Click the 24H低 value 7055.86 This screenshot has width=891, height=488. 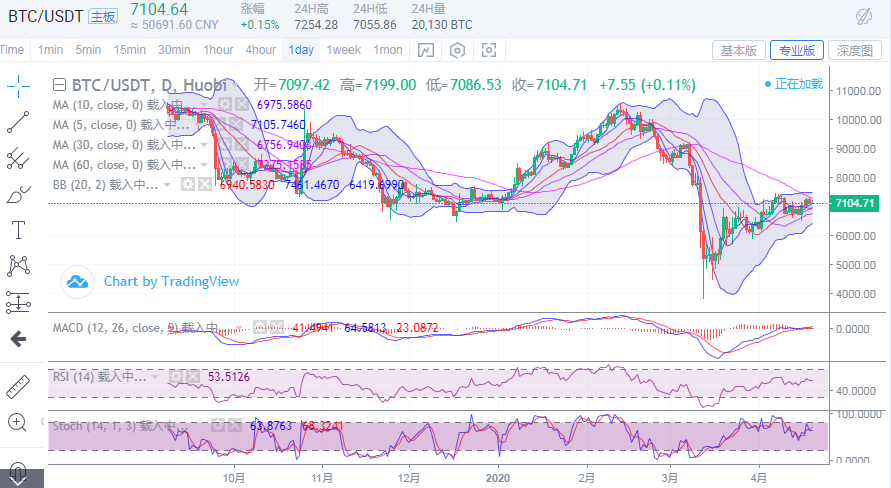[x=374, y=25]
